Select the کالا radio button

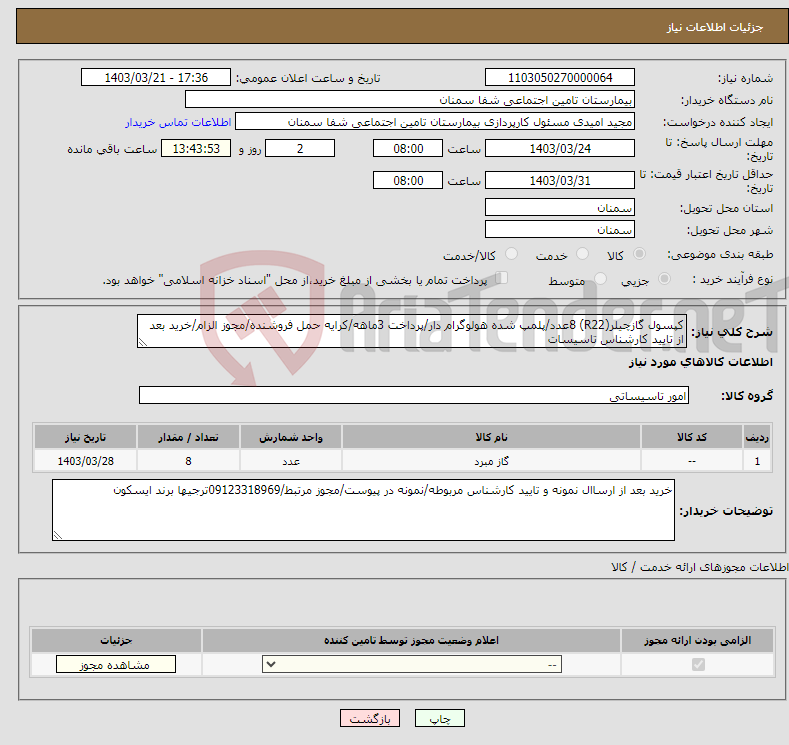pos(639,254)
